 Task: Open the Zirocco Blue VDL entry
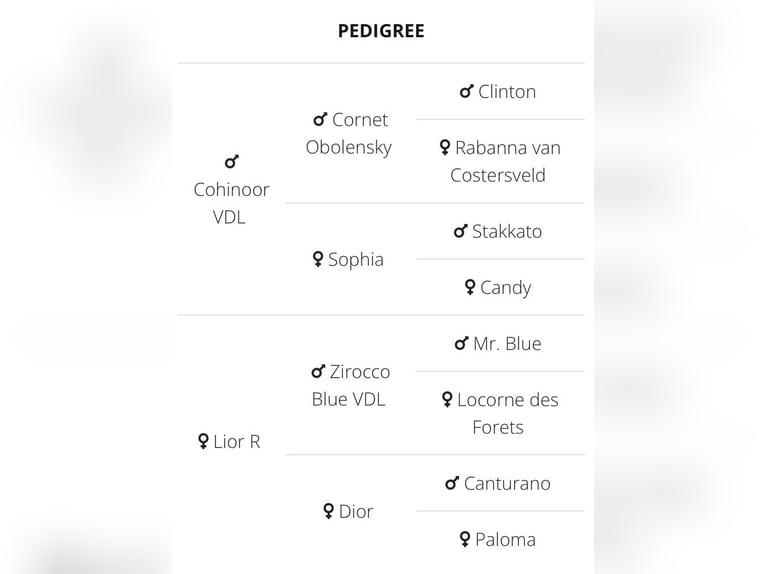(351, 385)
